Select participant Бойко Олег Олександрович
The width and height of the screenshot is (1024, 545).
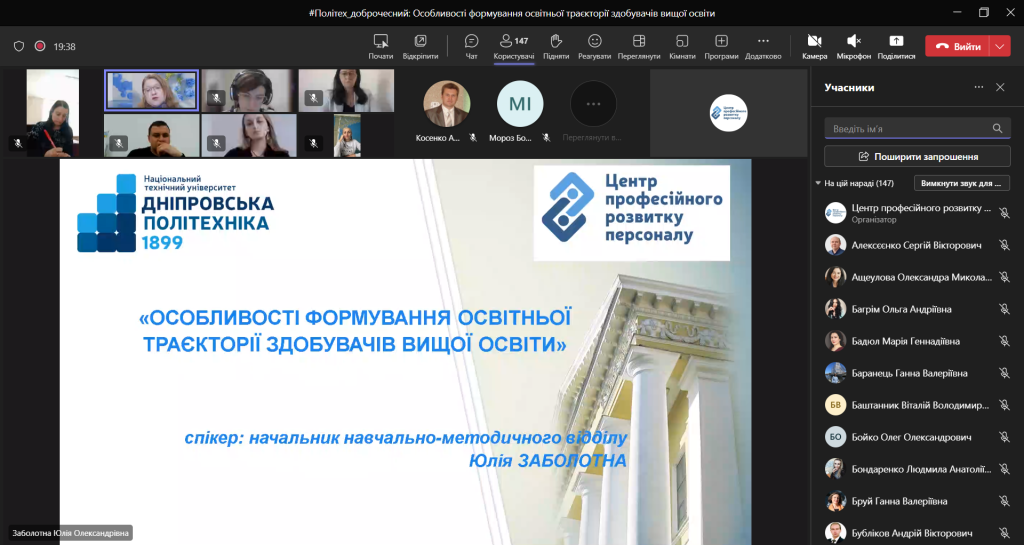pos(917,437)
